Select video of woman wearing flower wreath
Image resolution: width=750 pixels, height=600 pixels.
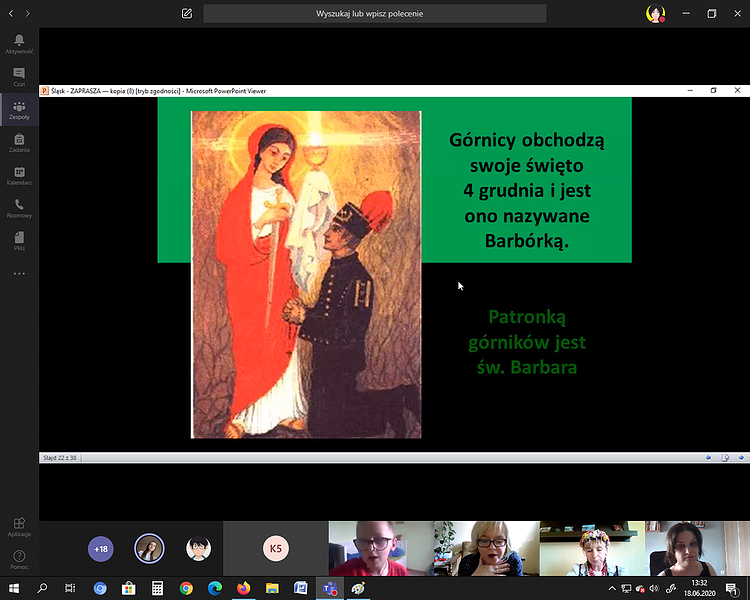[592, 548]
